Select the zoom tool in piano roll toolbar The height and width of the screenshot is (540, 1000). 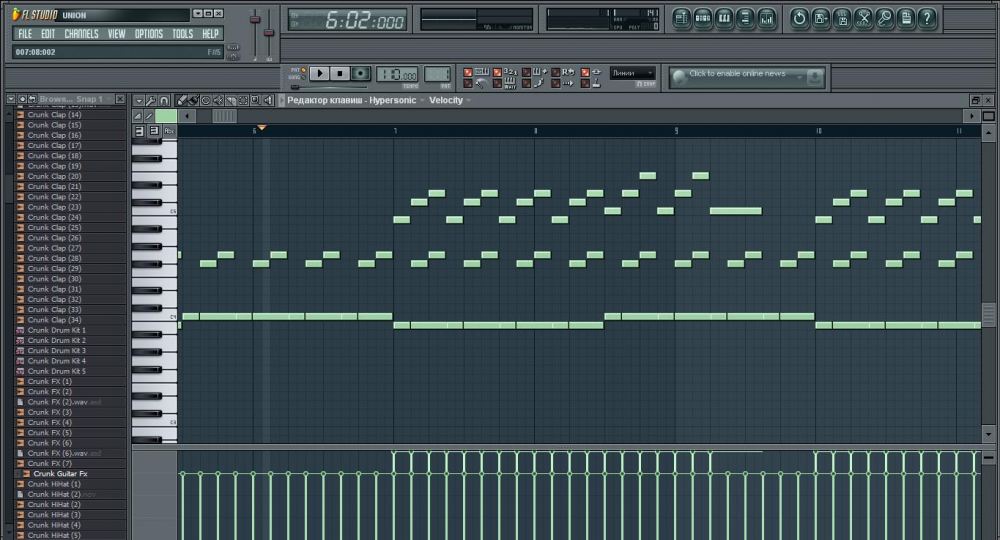(255, 100)
